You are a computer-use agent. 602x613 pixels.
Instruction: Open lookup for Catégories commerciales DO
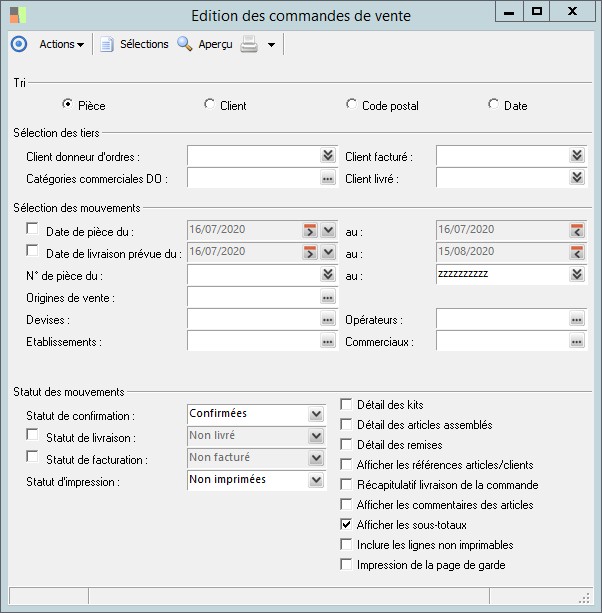[x=327, y=178]
